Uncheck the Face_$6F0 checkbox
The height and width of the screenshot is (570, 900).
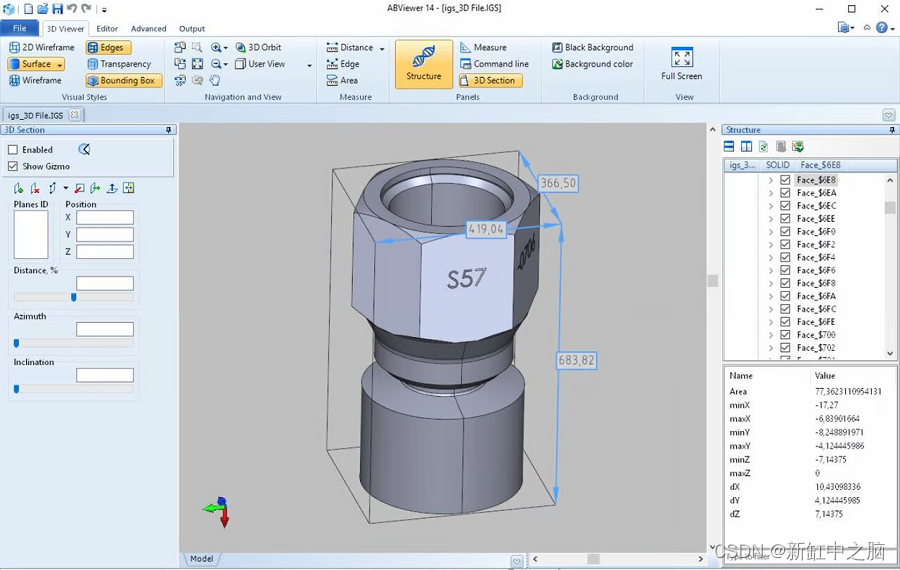click(x=785, y=231)
